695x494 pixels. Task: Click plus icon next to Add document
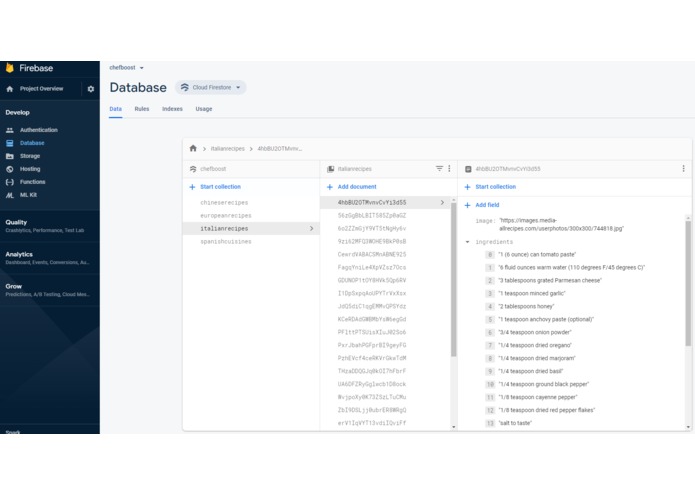(330, 187)
